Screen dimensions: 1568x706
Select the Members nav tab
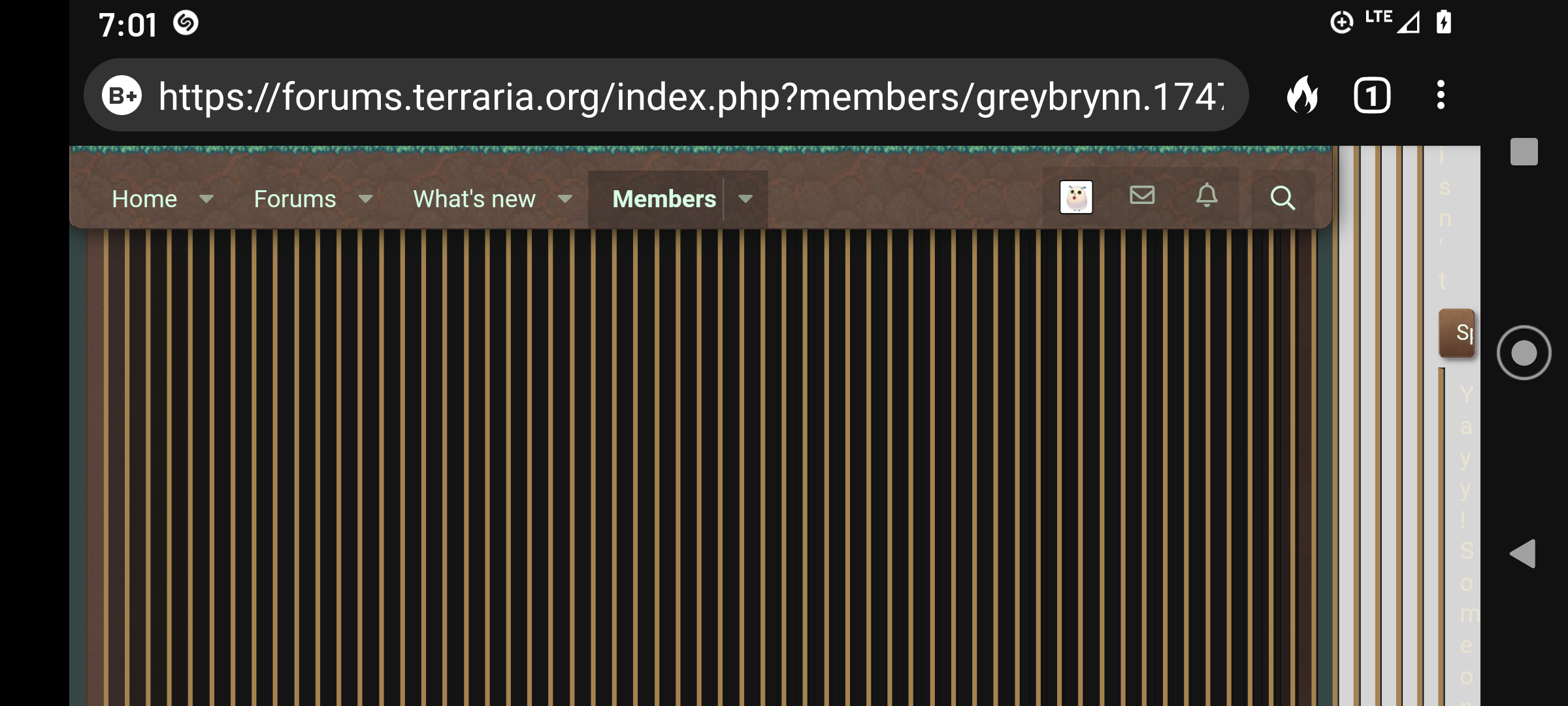point(664,199)
